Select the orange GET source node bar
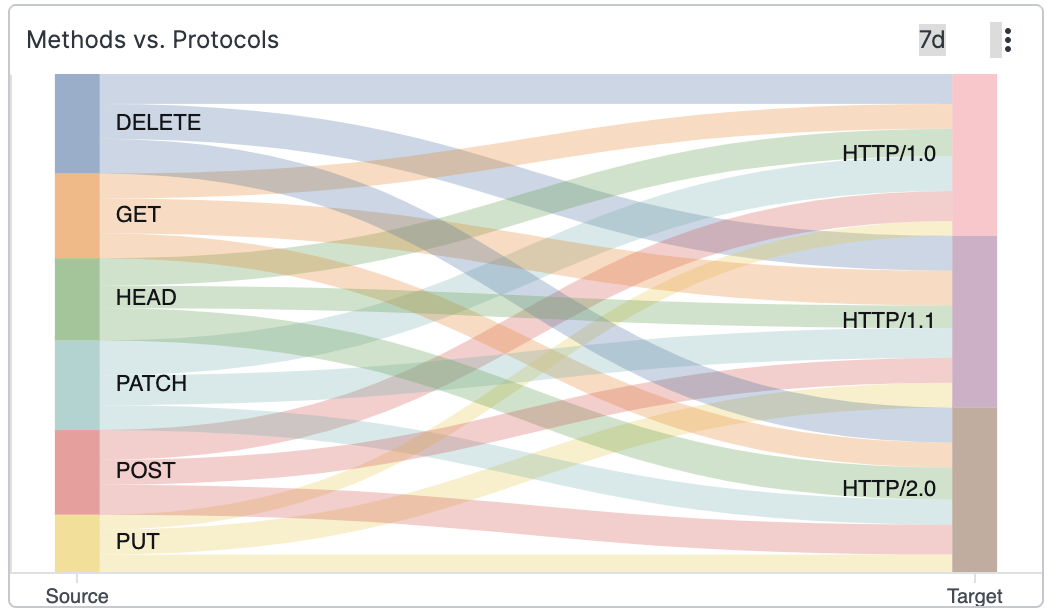Screen dimensions: 1052x616 pyautogui.click(x=77, y=215)
